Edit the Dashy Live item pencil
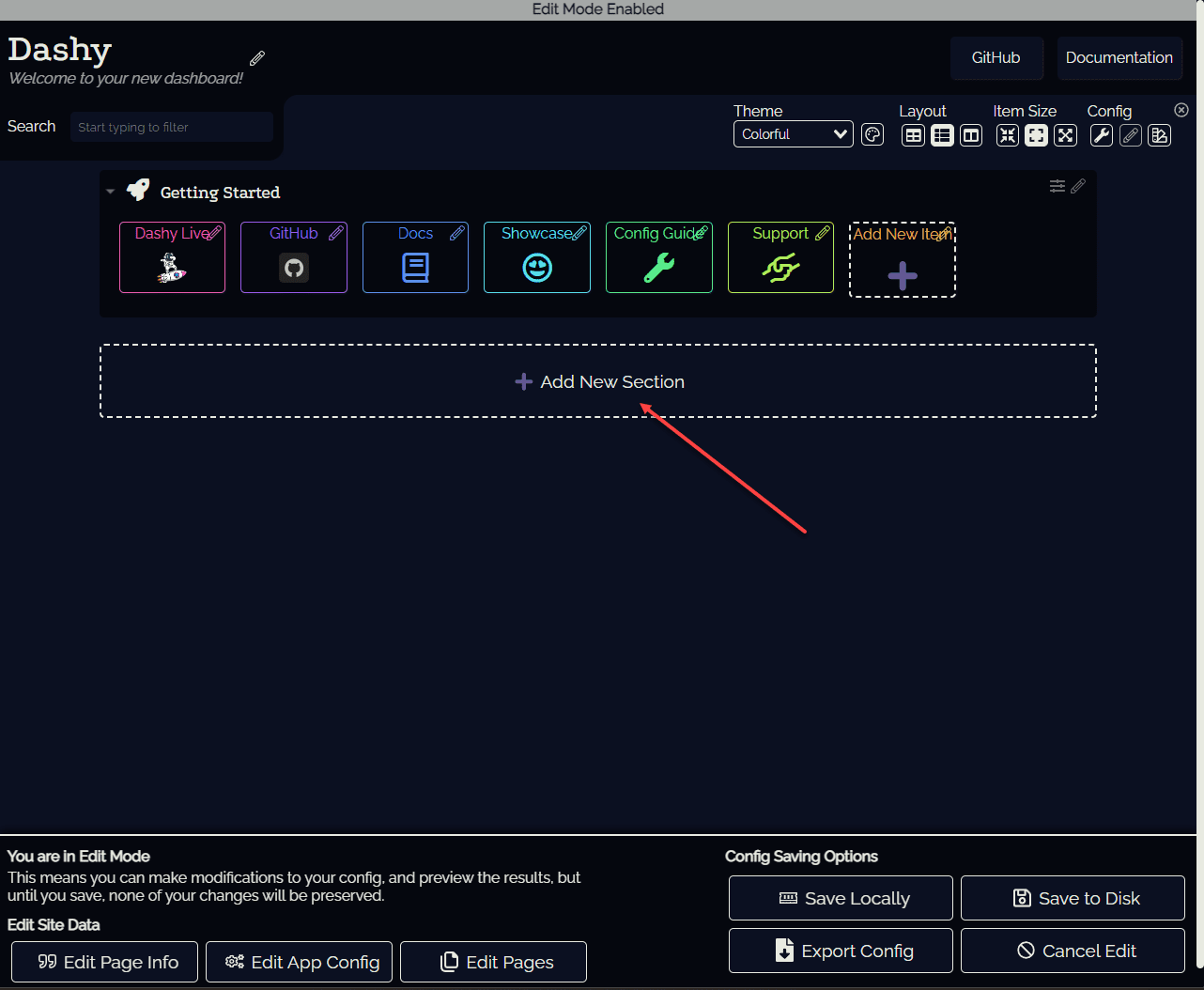This screenshot has width=1204, height=990. [x=214, y=233]
